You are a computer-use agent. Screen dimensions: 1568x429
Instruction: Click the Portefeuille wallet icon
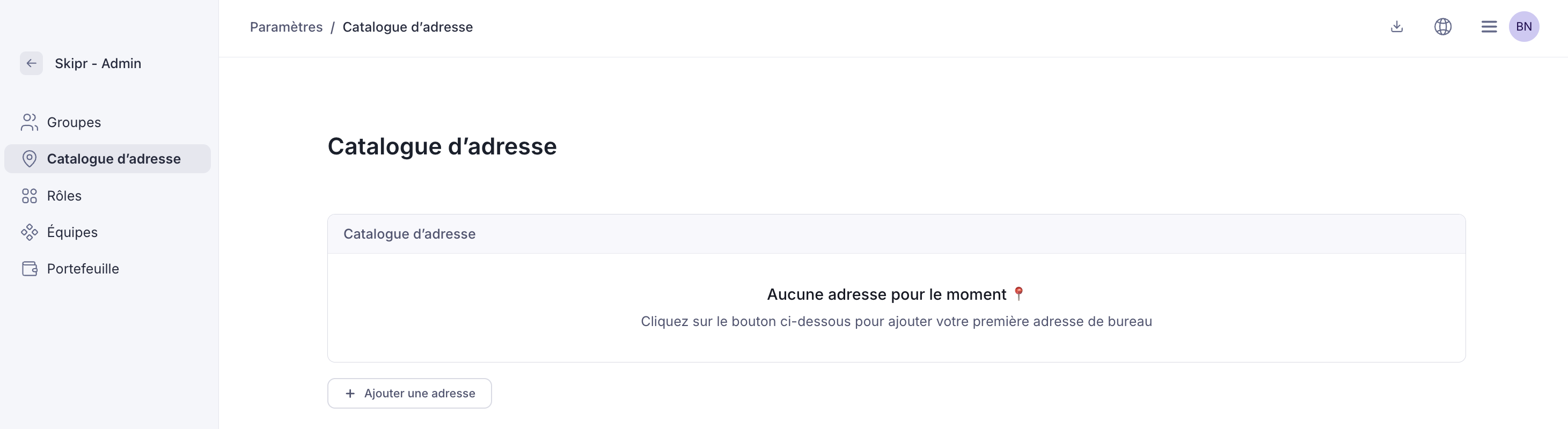tap(29, 269)
